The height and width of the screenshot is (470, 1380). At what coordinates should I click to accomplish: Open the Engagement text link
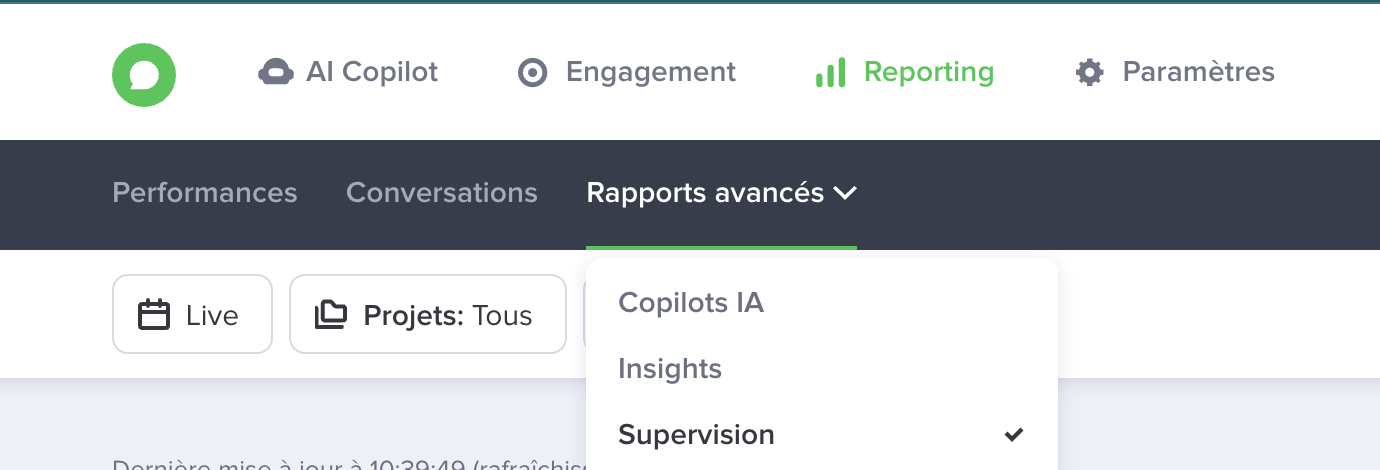(x=650, y=72)
